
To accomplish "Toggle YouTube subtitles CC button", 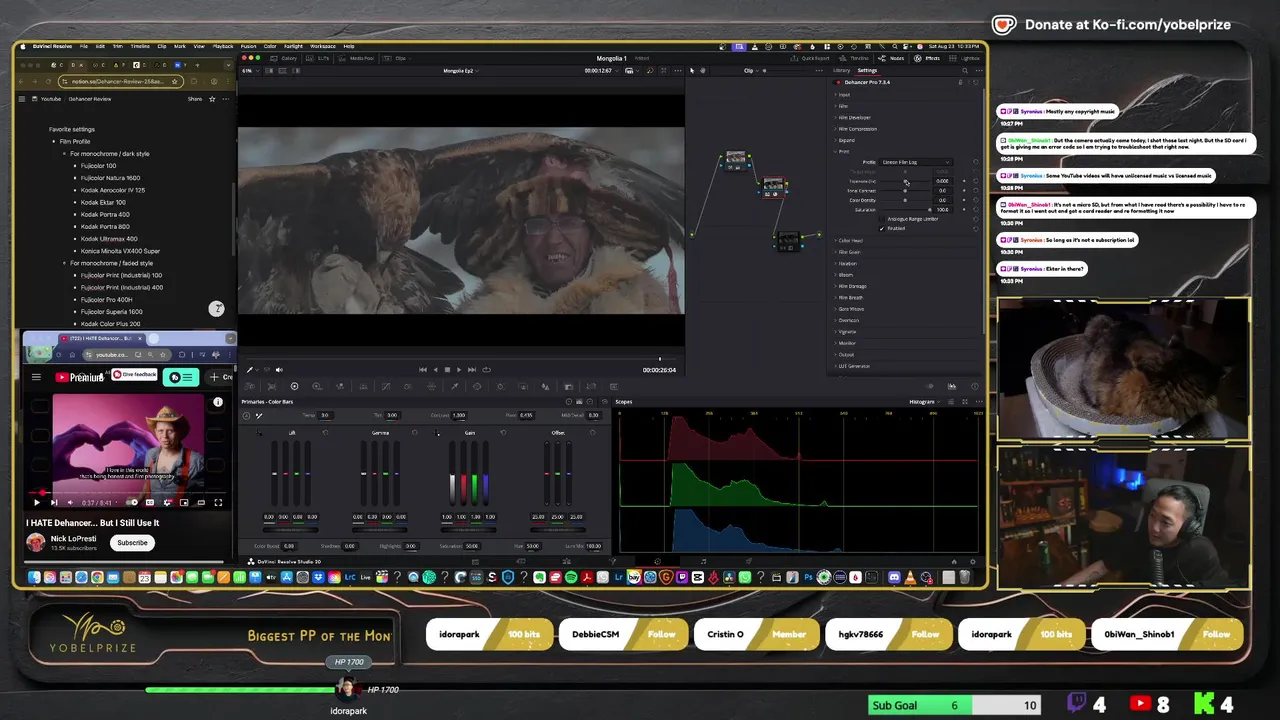I will coord(150,502).
